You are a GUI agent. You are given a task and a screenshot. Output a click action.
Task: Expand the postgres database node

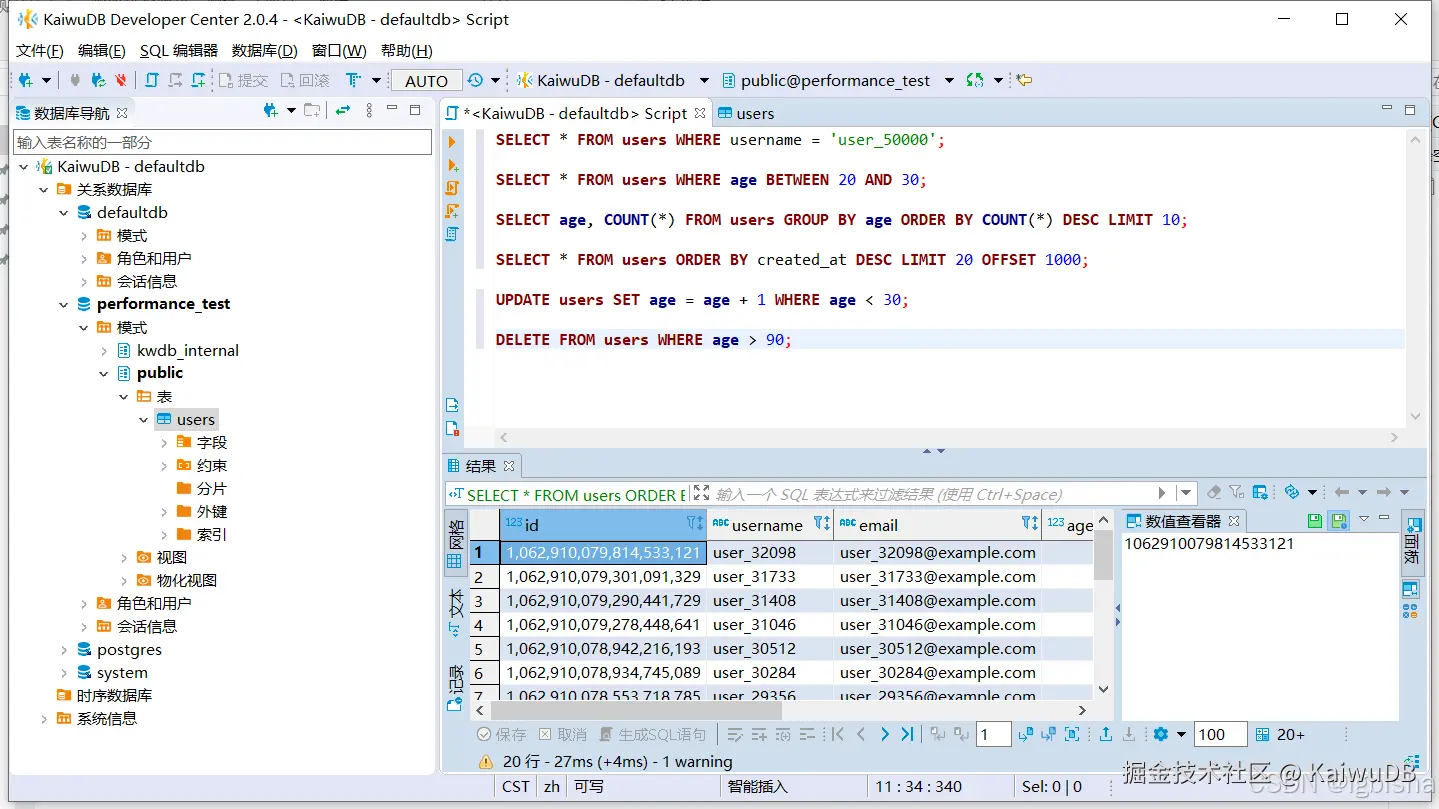pos(64,650)
